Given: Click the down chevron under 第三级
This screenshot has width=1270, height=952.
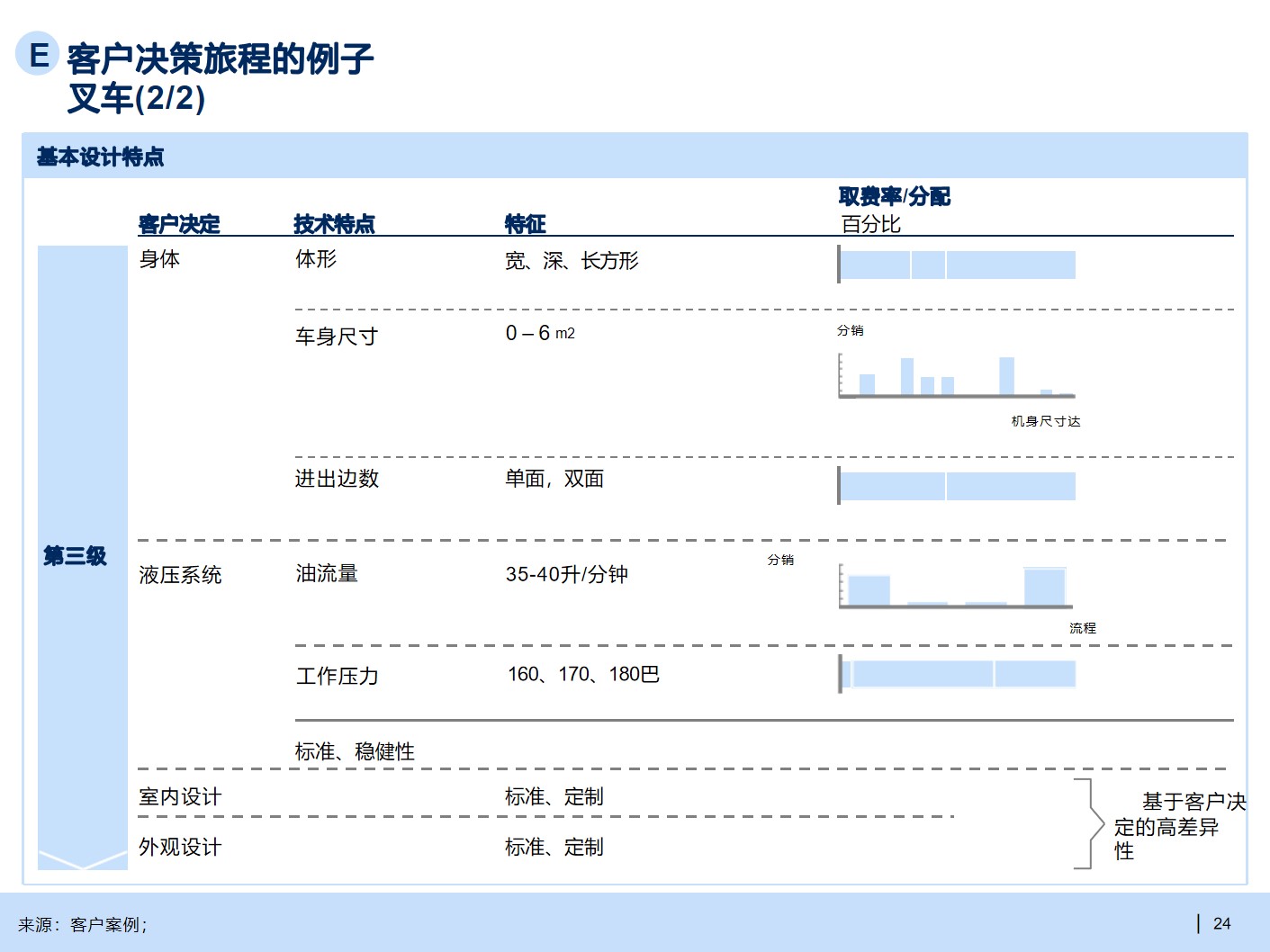Looking at the screenshot, I should click(x=83, y=859).
